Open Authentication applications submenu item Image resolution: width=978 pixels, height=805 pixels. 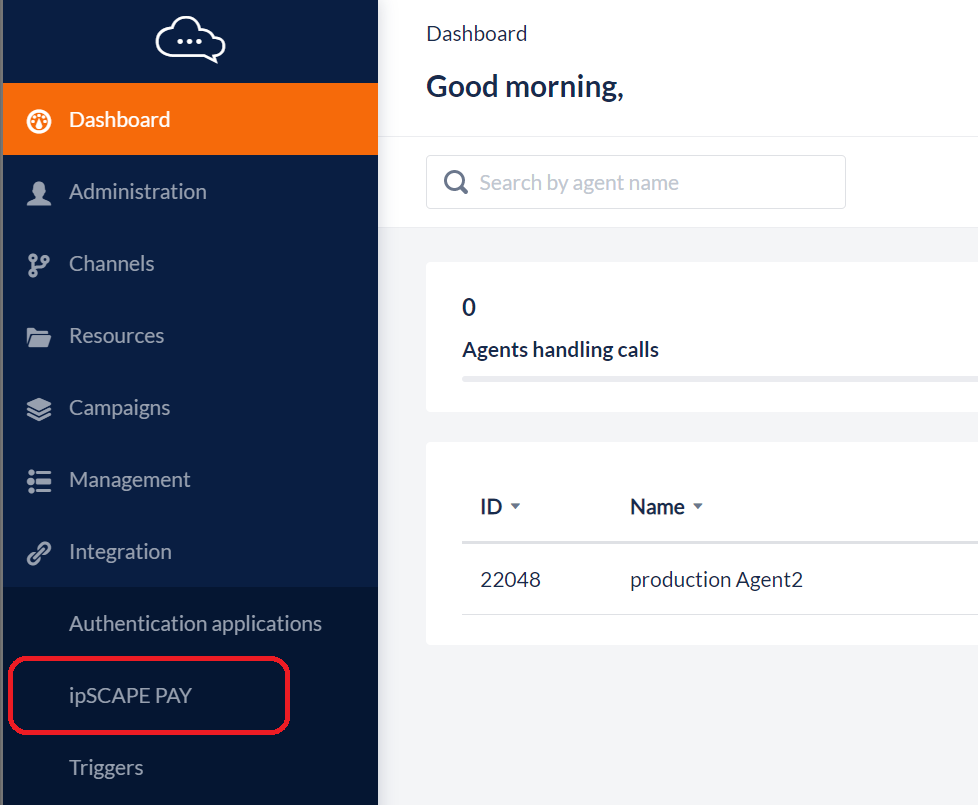tap(195, 624)
